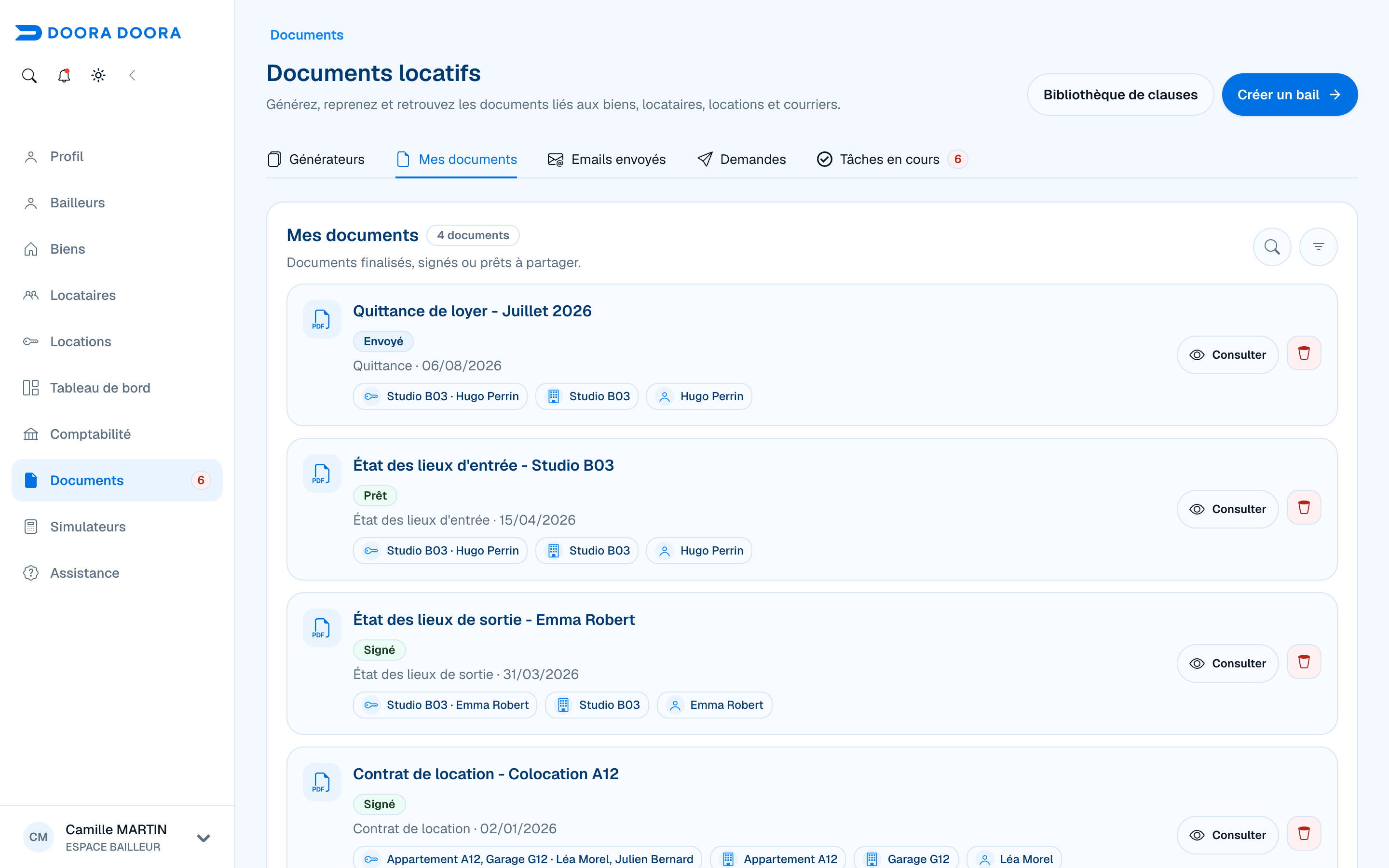Image resolution: width=1389 pixels, height=868 pixels.
Task: Click the Documents breadcrumb link
Action: pyautogui.click(x=307, y=35)
